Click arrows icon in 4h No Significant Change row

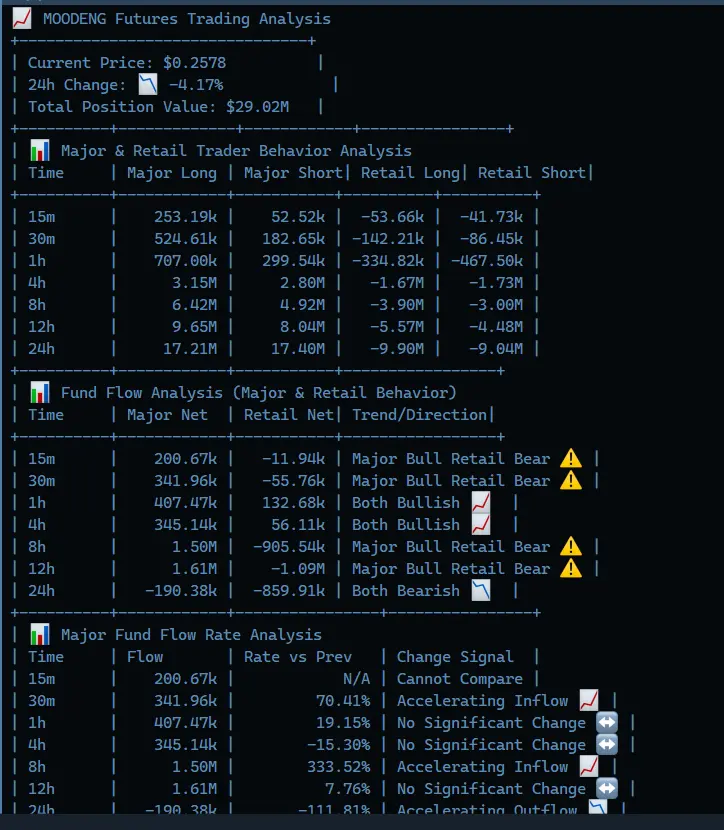[x=607, y=744]
